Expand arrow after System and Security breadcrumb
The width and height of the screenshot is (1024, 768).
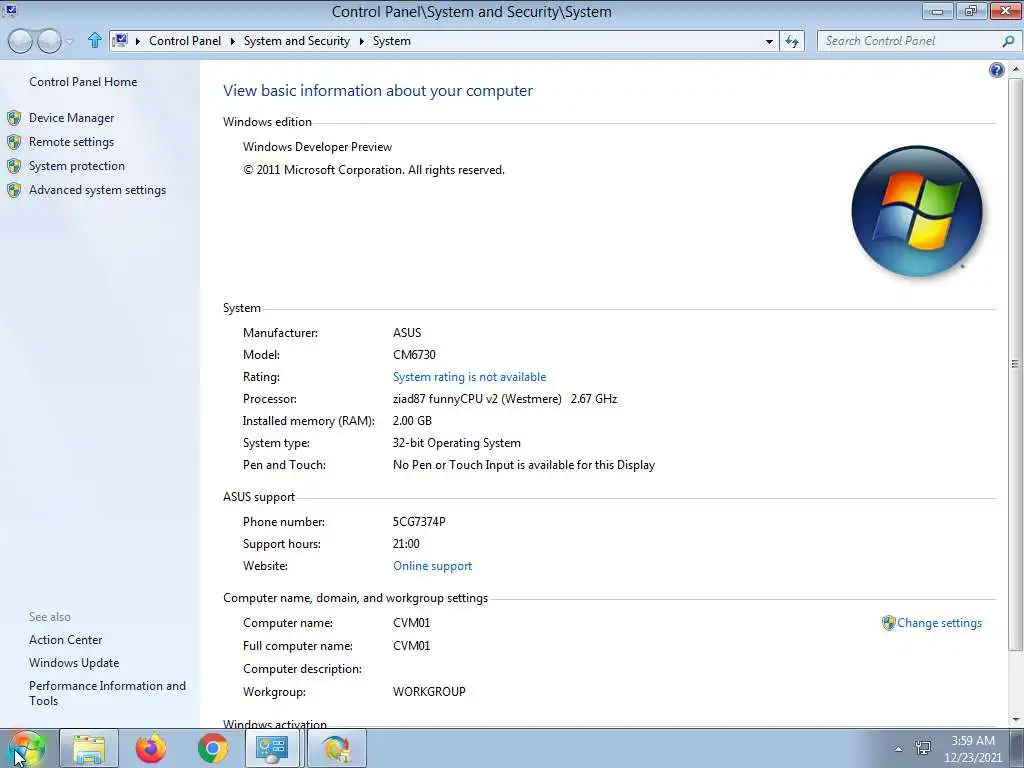[361, 41]
